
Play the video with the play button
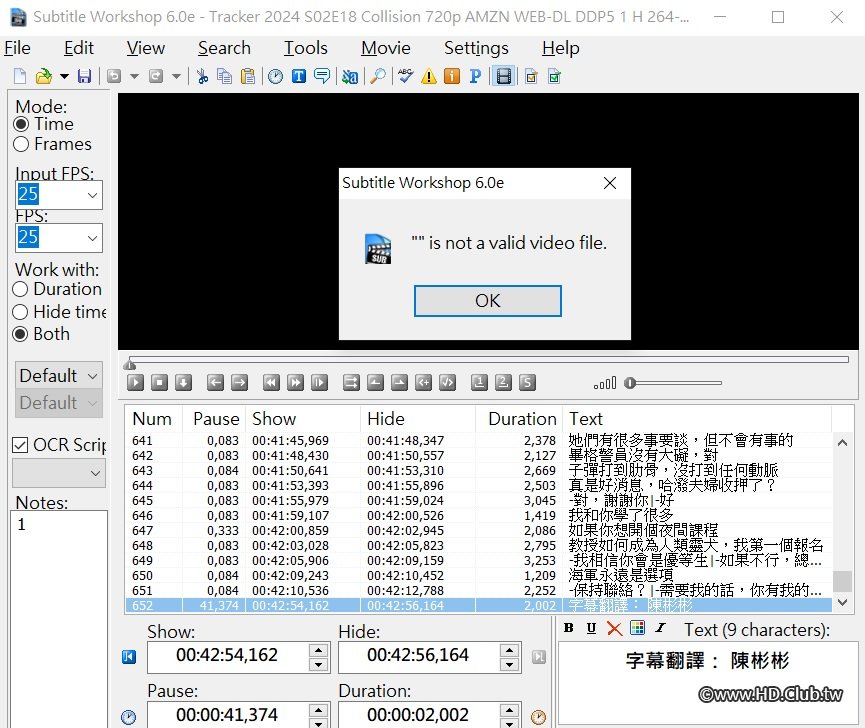pos(135,382)
